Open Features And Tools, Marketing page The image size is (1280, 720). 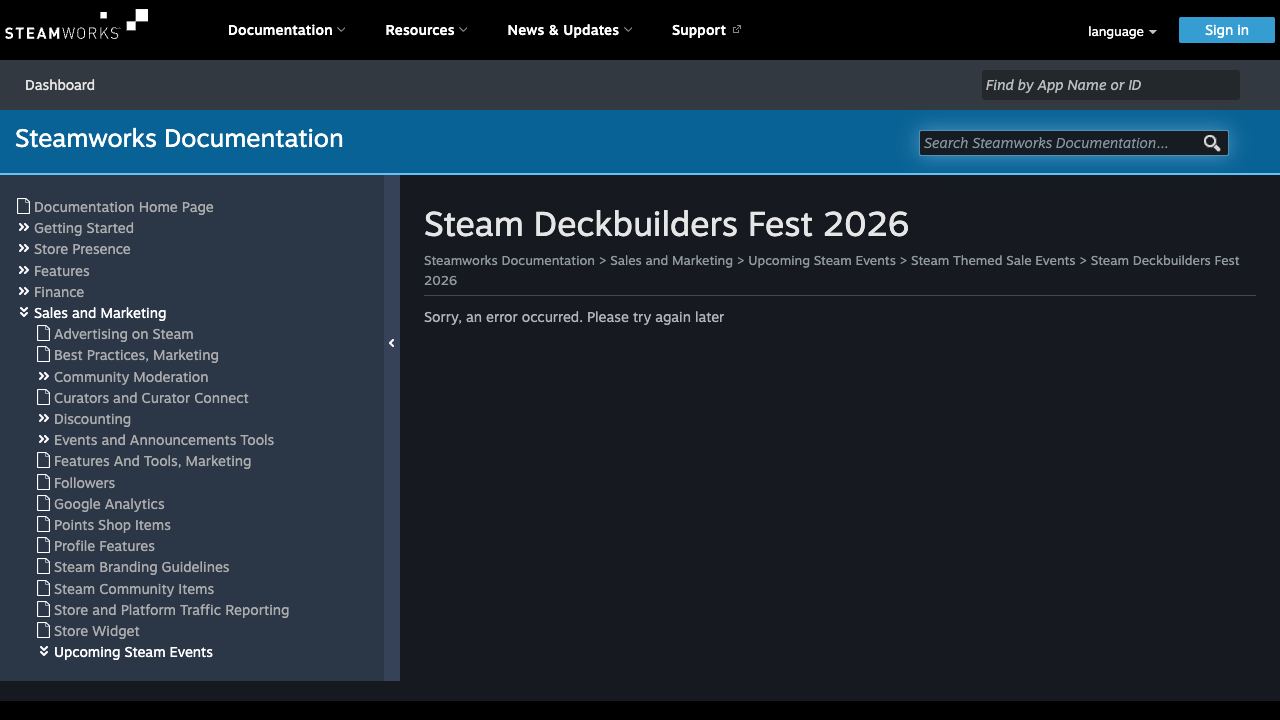click(152, 461)
